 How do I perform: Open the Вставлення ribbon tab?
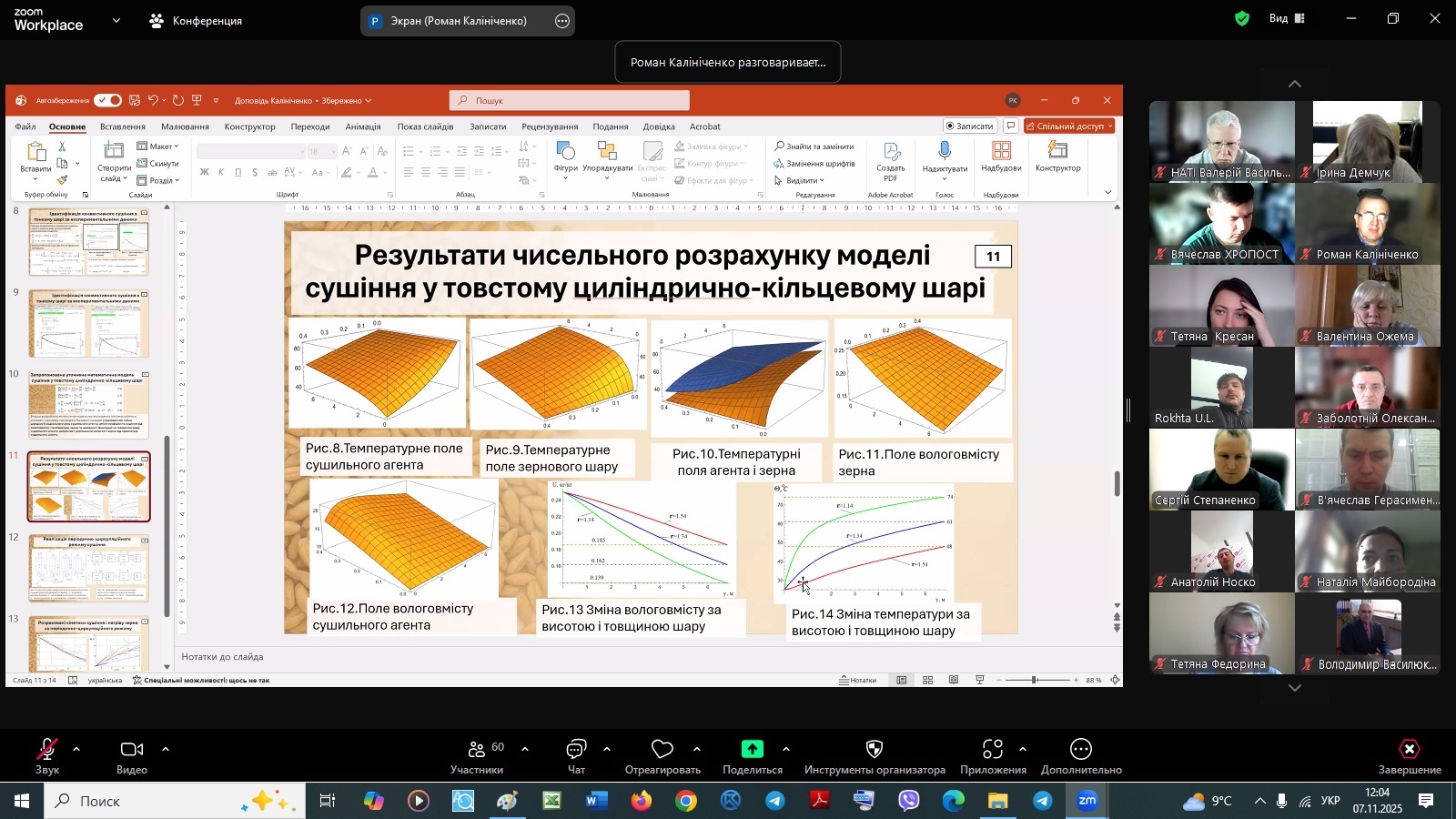coord(123,126)
